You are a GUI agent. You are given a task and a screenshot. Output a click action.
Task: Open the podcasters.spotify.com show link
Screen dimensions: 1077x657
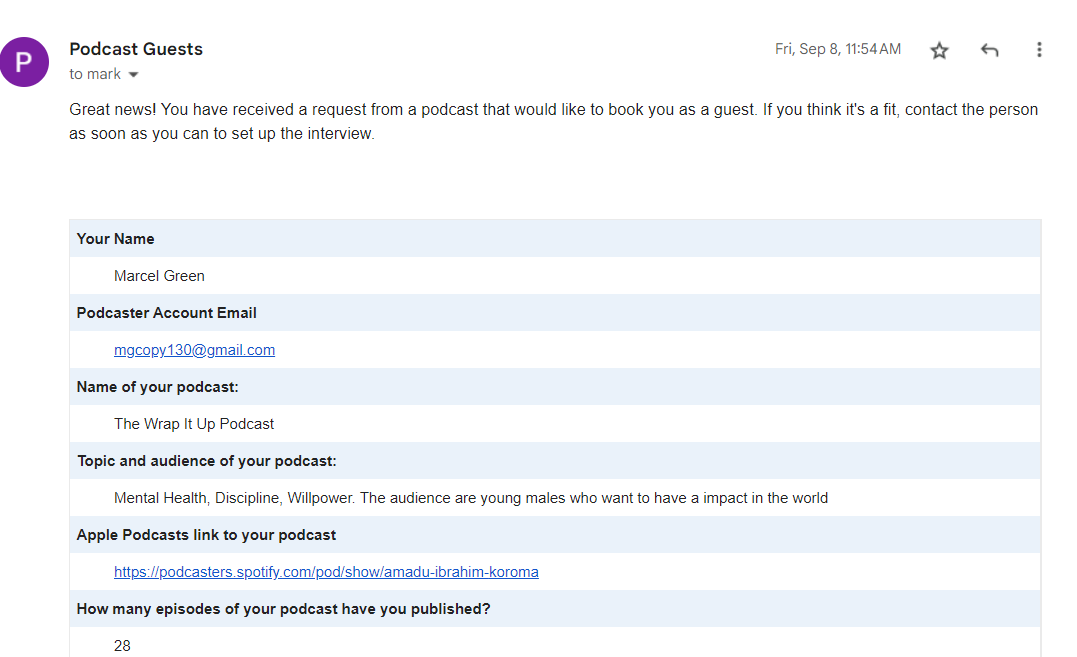click(x=326, y=572)
